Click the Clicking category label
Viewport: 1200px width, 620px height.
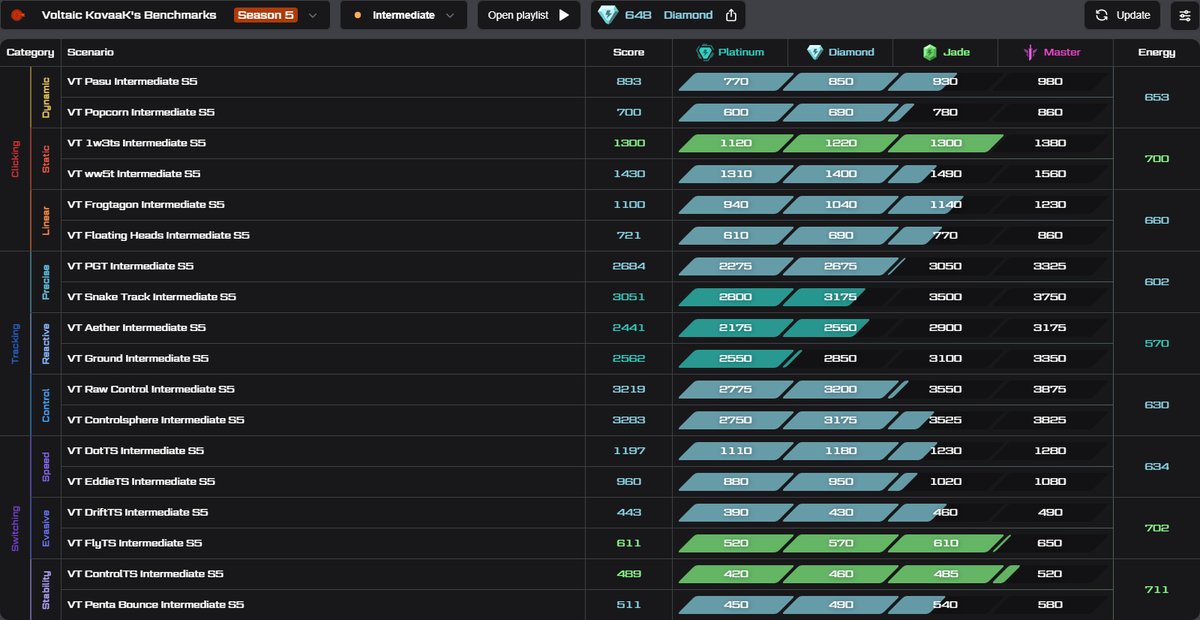tap(15, 158)
